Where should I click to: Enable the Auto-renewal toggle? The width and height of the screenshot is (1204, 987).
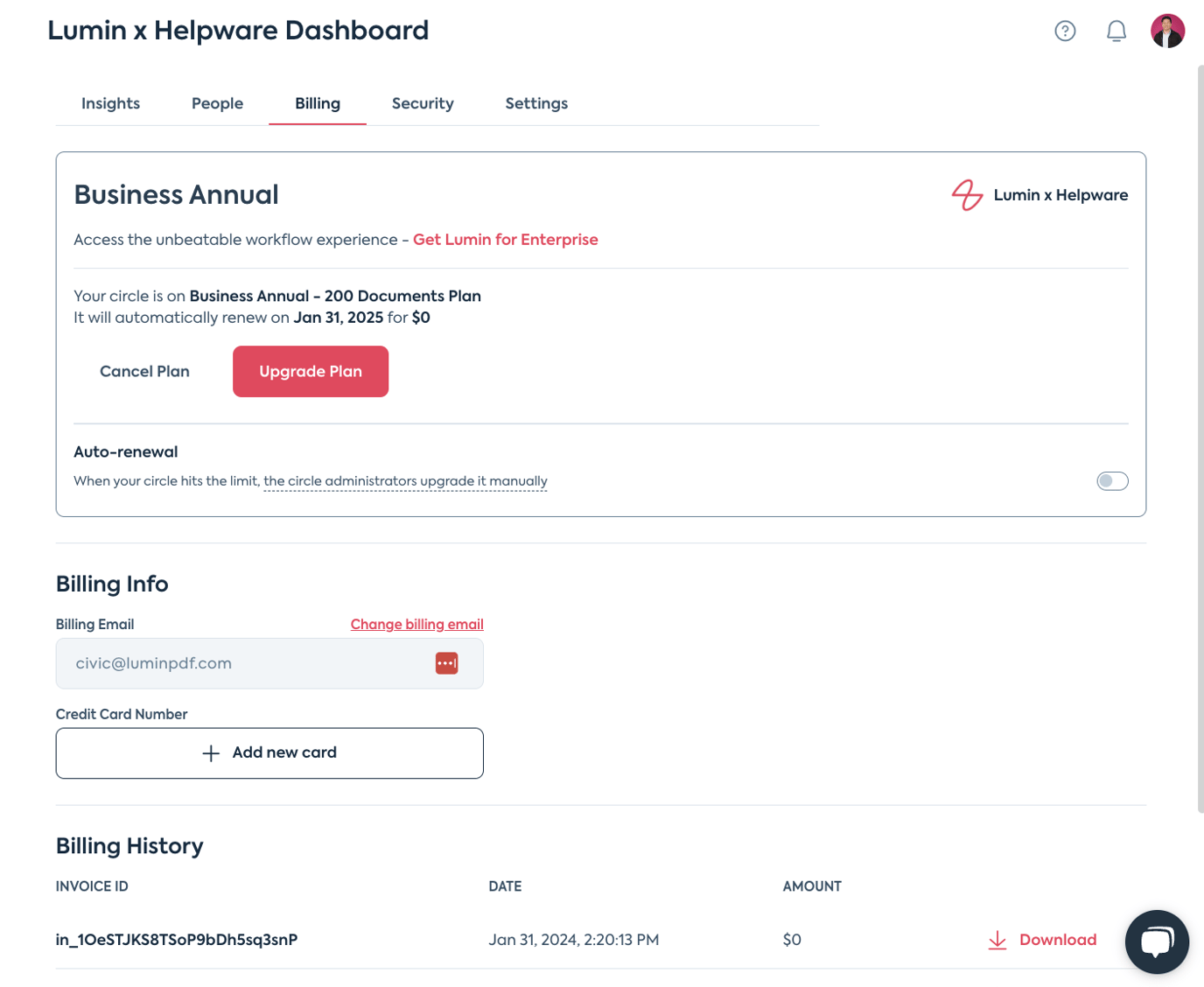[x=1112, y=480]
